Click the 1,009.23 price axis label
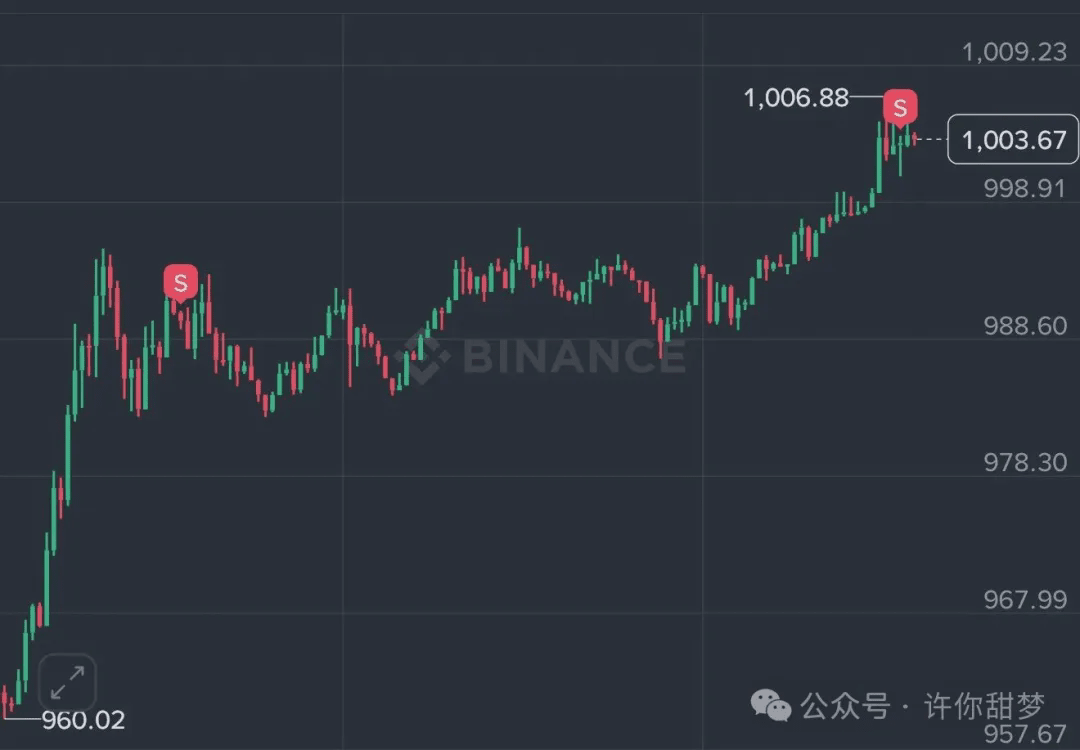 tap(1014, 52)
